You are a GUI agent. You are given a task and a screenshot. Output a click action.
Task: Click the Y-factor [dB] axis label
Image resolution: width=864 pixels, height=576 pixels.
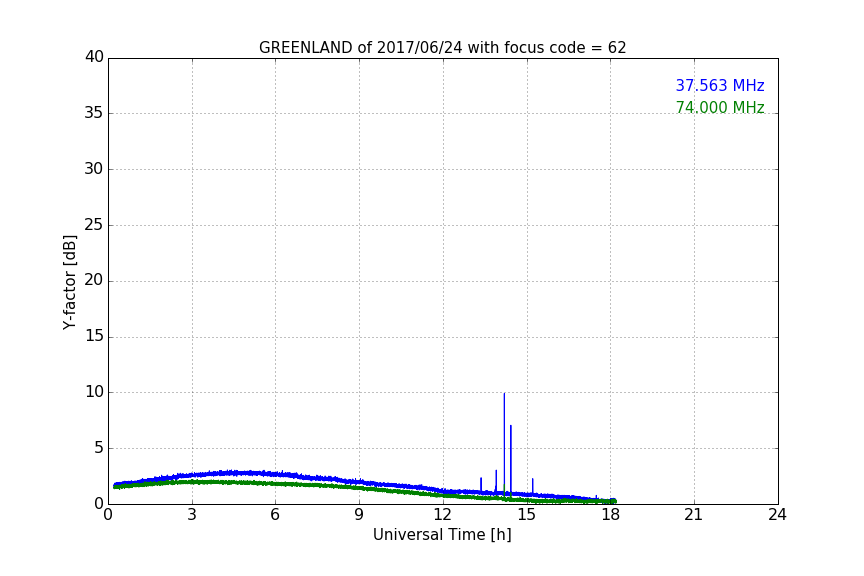(x=69, y=282)
